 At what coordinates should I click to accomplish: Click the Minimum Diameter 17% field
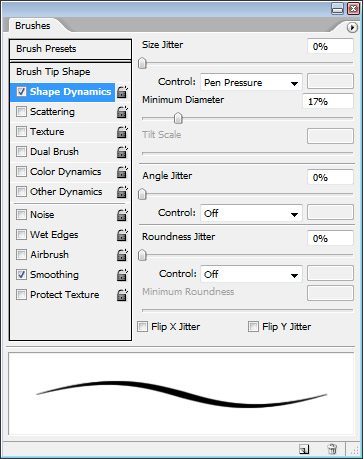point(328,101)
